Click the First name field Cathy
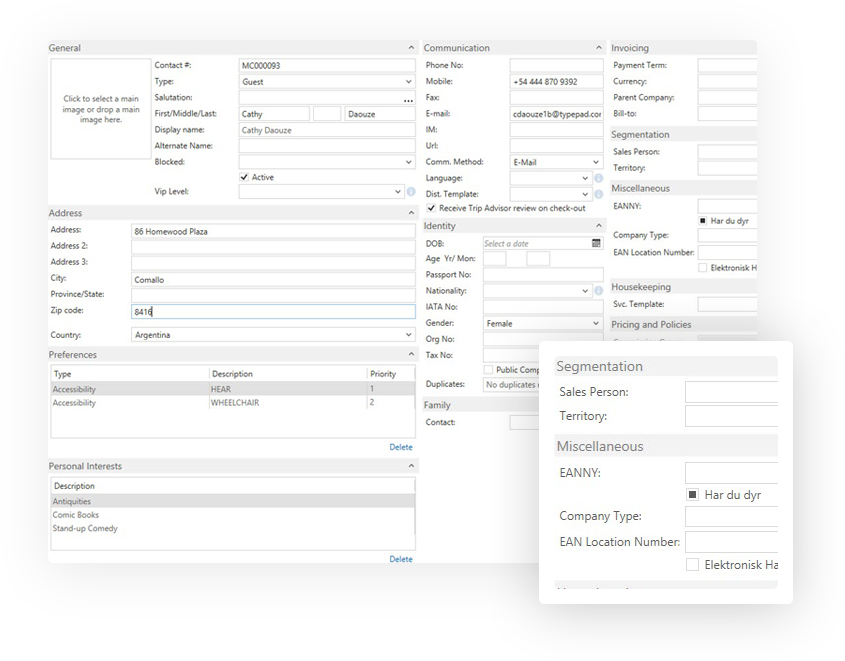 (274, 114)
